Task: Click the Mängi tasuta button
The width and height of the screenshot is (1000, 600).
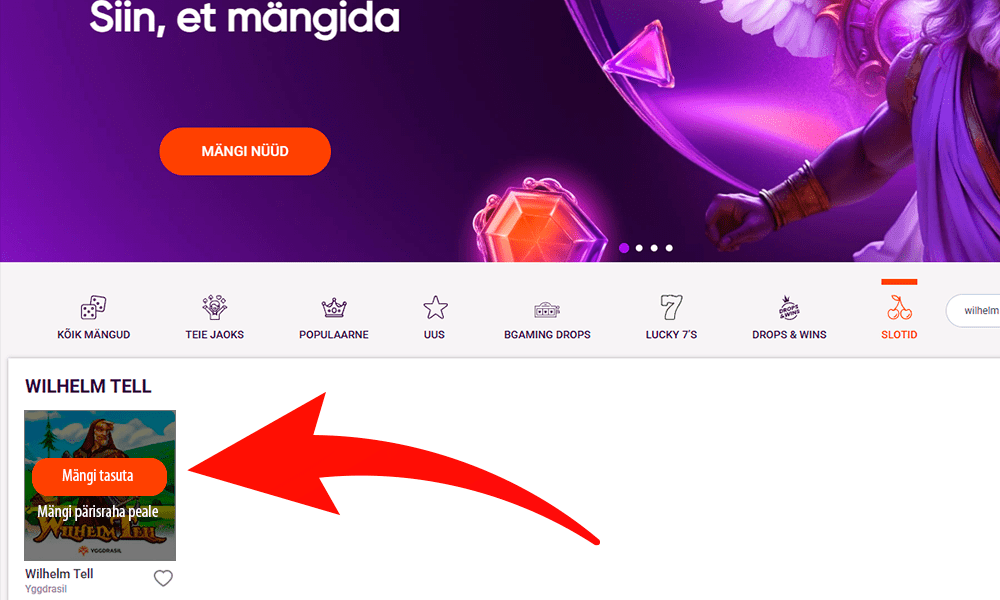Action: [99, 476]
